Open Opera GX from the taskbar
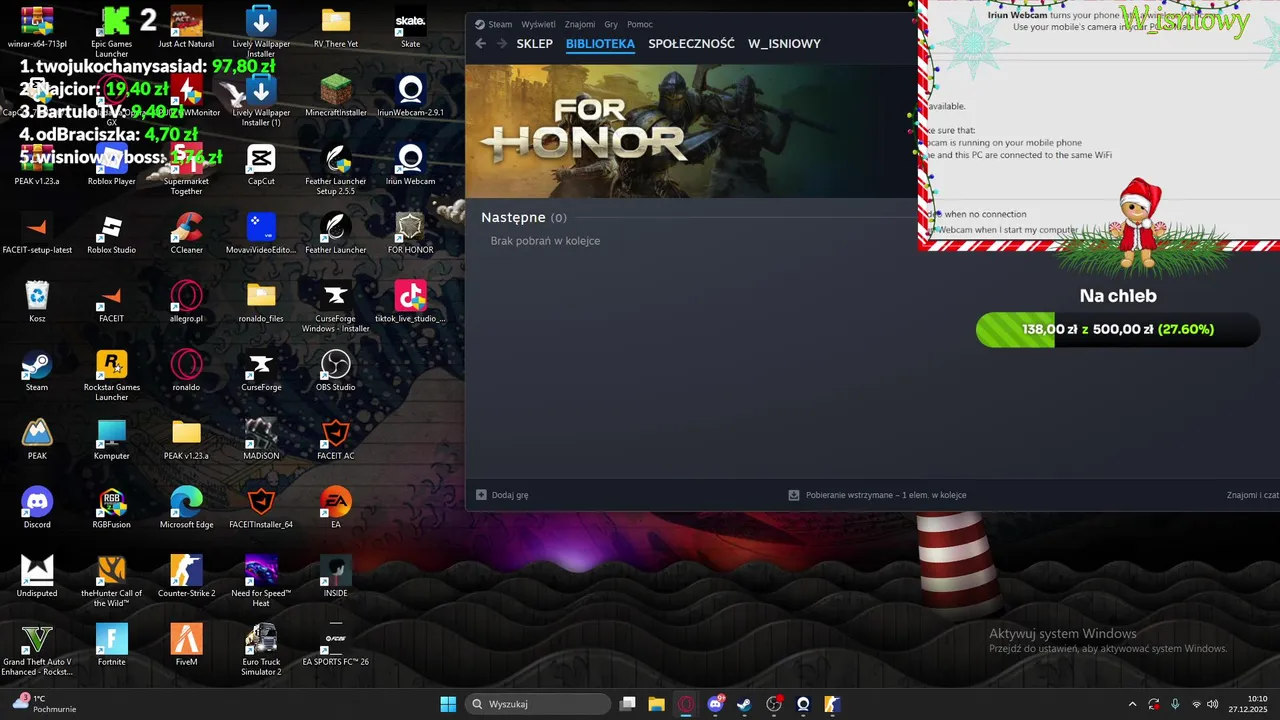 (x=686, y=704)
